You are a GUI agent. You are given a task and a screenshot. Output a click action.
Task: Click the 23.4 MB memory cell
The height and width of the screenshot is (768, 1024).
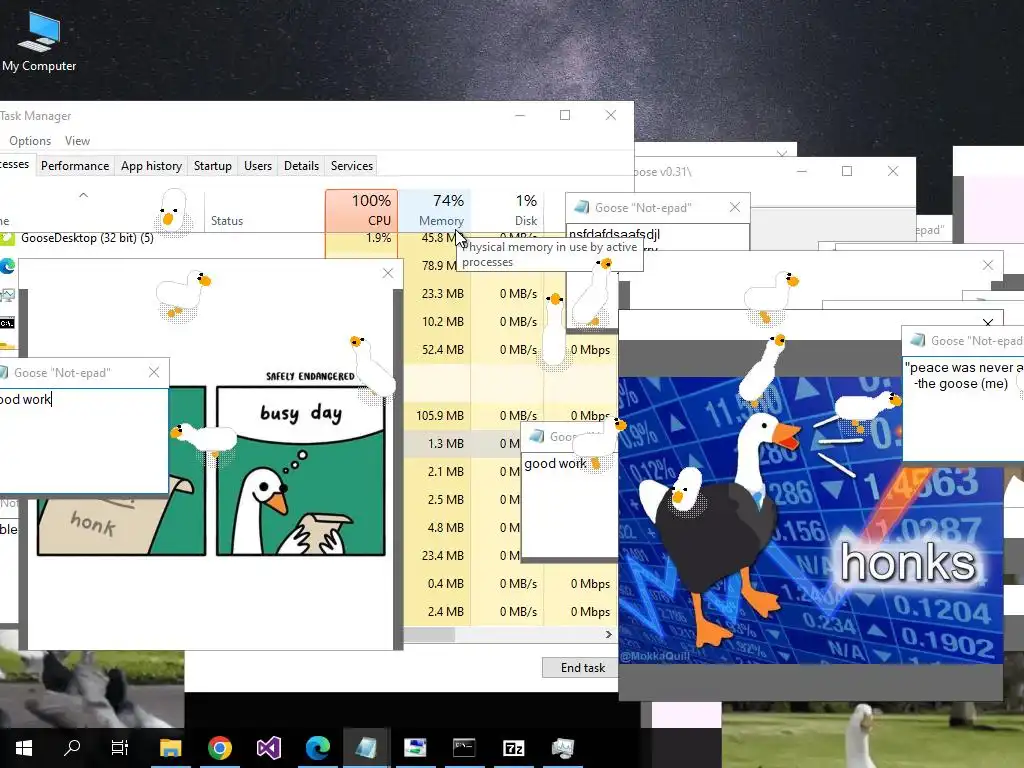[442, 555]
